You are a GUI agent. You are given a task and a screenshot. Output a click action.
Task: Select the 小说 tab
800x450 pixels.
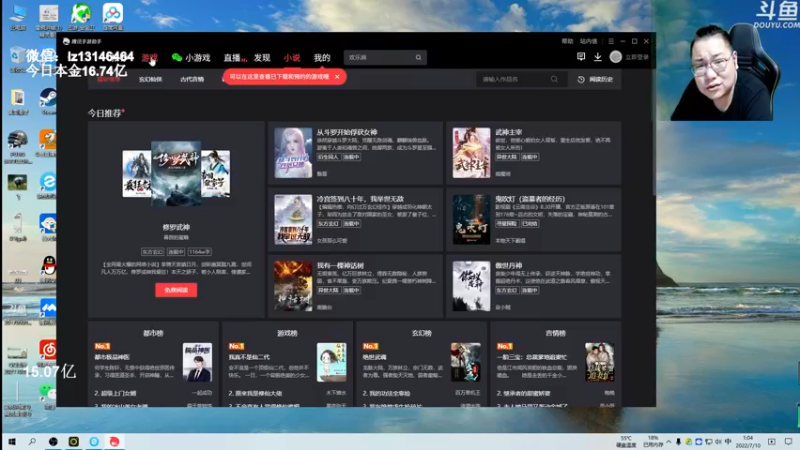[x=292, y=58]
